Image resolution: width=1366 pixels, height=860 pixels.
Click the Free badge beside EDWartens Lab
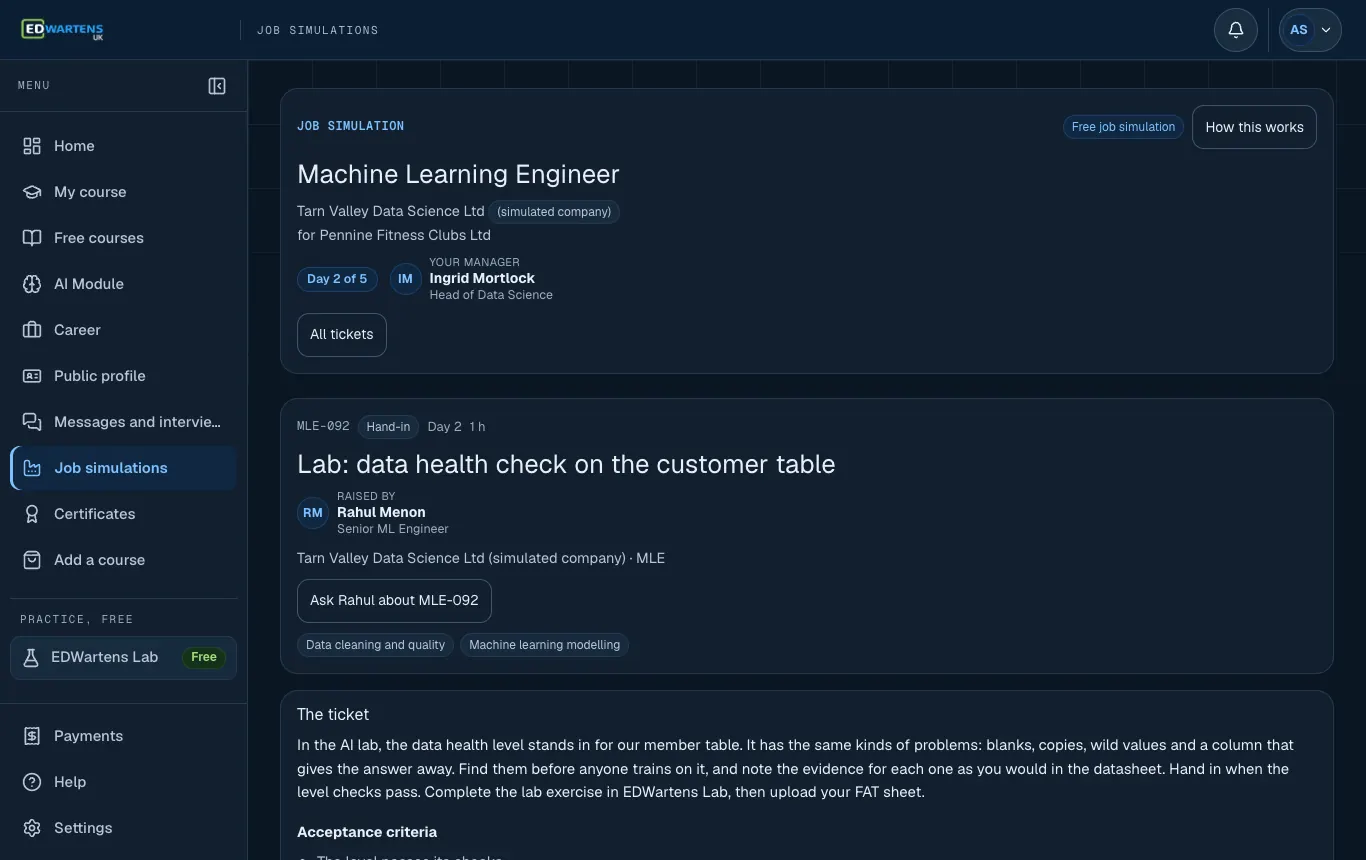coord(204,657)
